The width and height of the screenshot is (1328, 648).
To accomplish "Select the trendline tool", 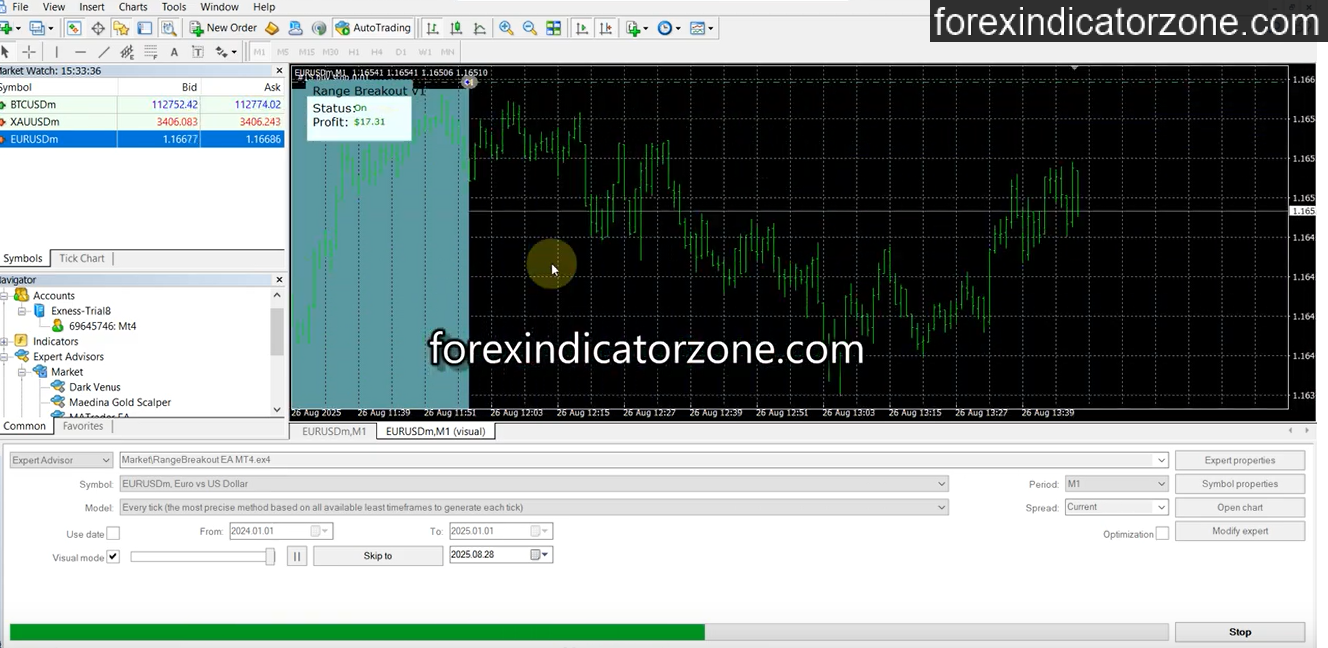I will 104,51.
